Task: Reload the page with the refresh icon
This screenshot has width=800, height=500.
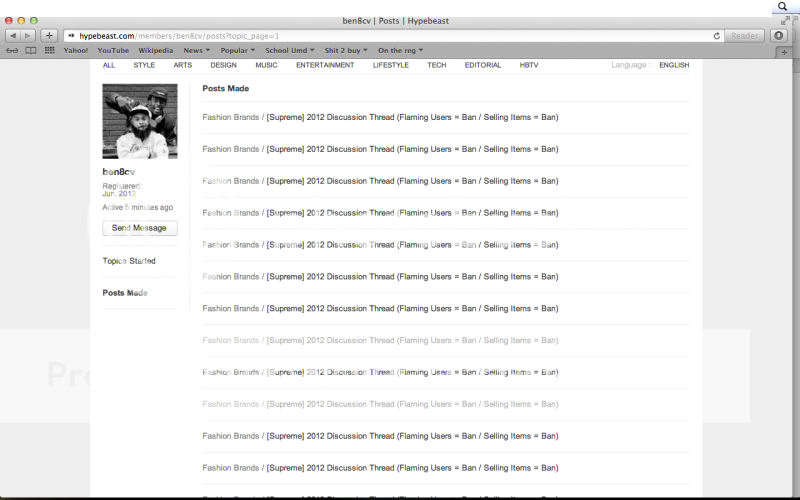Action: (716, 36)
